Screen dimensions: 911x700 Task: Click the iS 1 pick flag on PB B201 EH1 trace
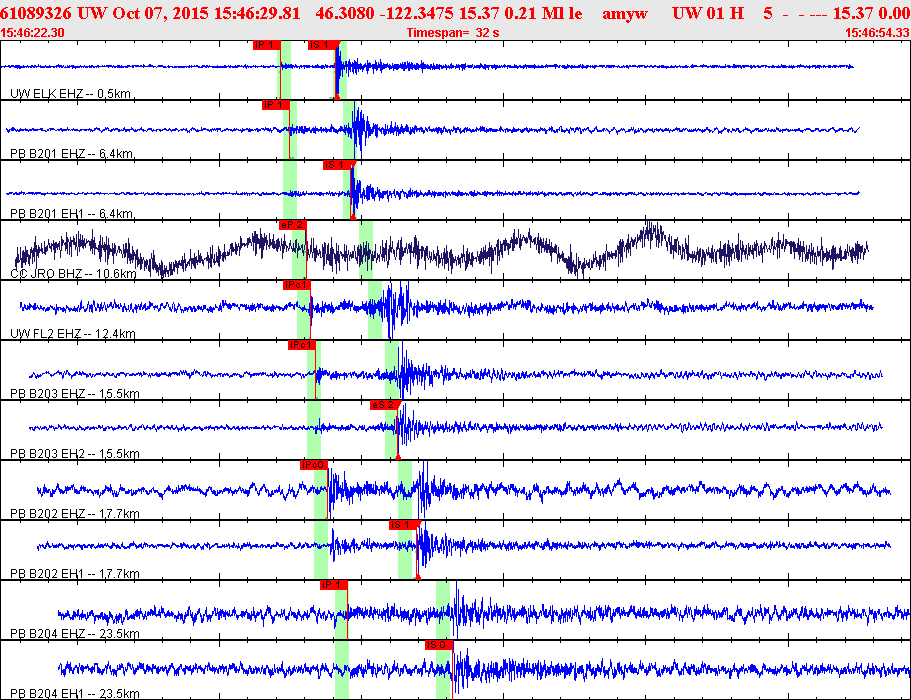click(x=337, y=165)
